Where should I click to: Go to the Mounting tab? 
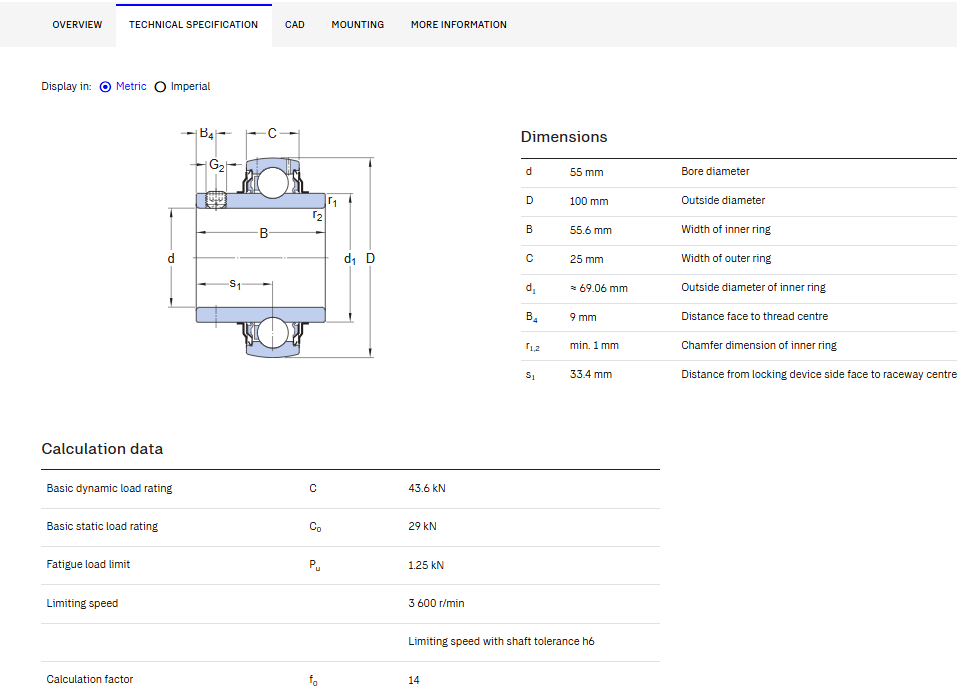pos(358,25)
